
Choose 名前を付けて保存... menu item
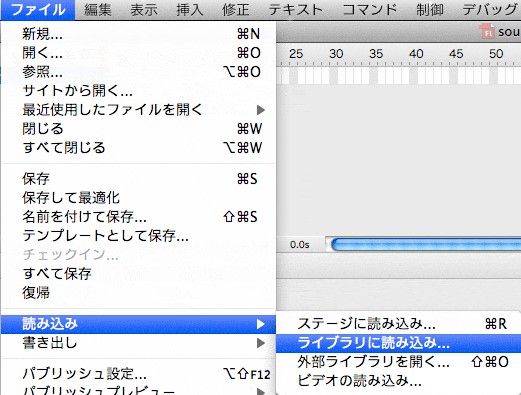[138, 217]
